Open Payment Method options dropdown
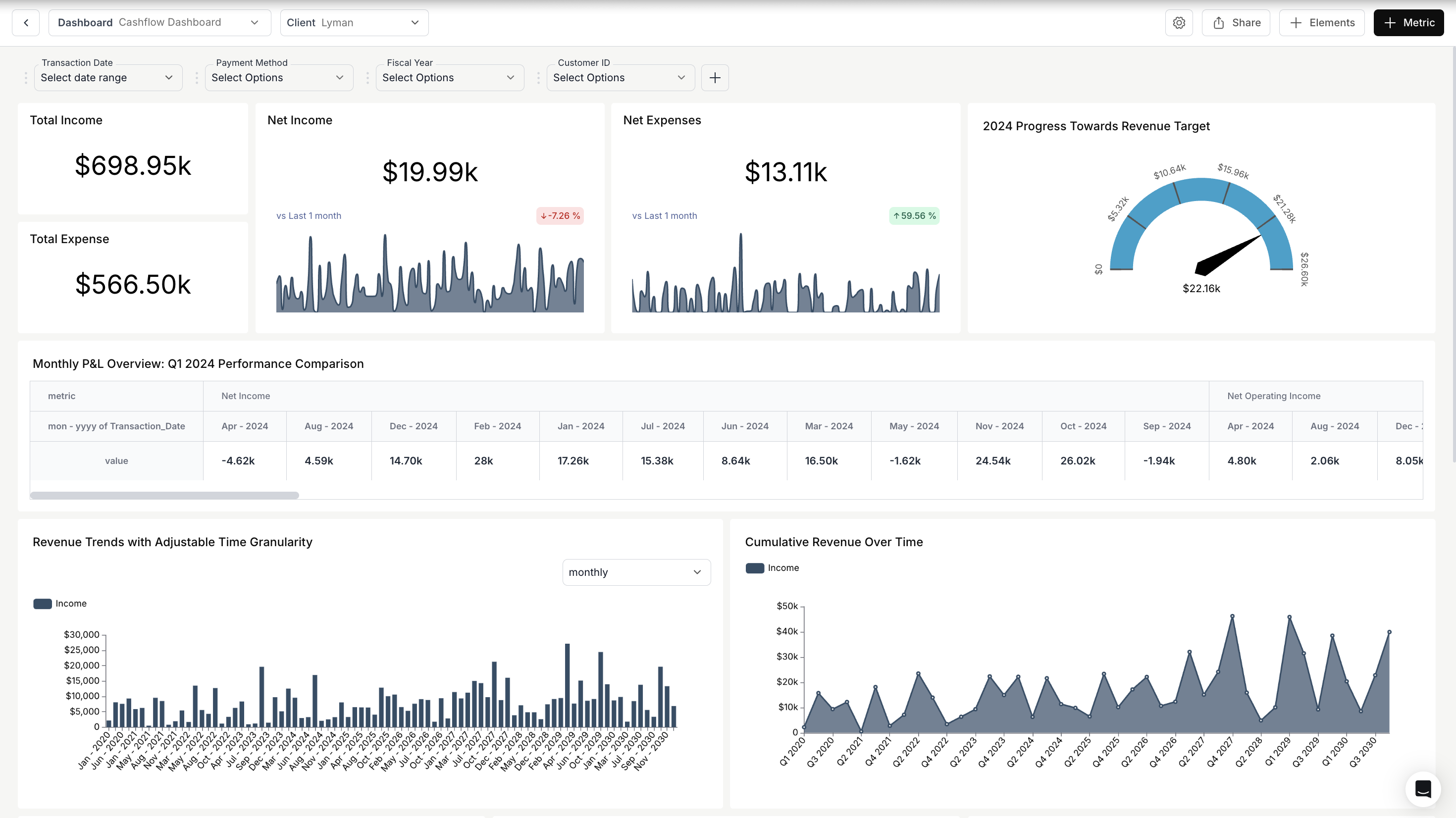Viewport: 1456px width, 818px height. point(279,77)
